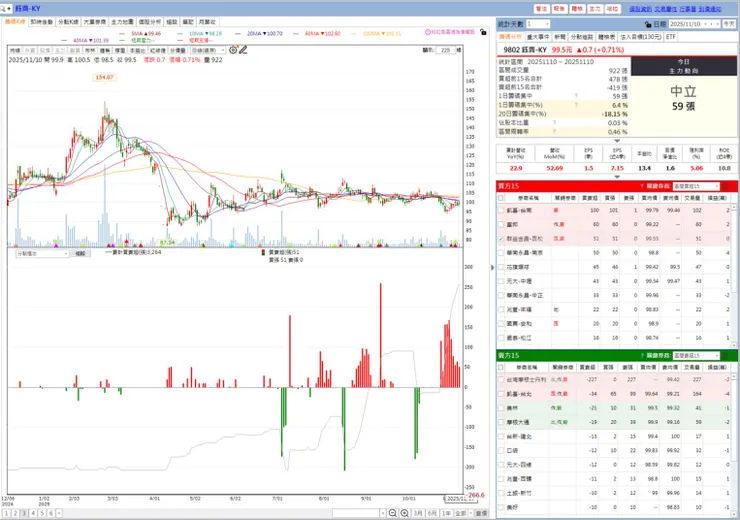The width and height of the screenshot is (740, 520).
Task: Open the 分點進出 indicator dropdown below the chart
Action: [43, 253]
